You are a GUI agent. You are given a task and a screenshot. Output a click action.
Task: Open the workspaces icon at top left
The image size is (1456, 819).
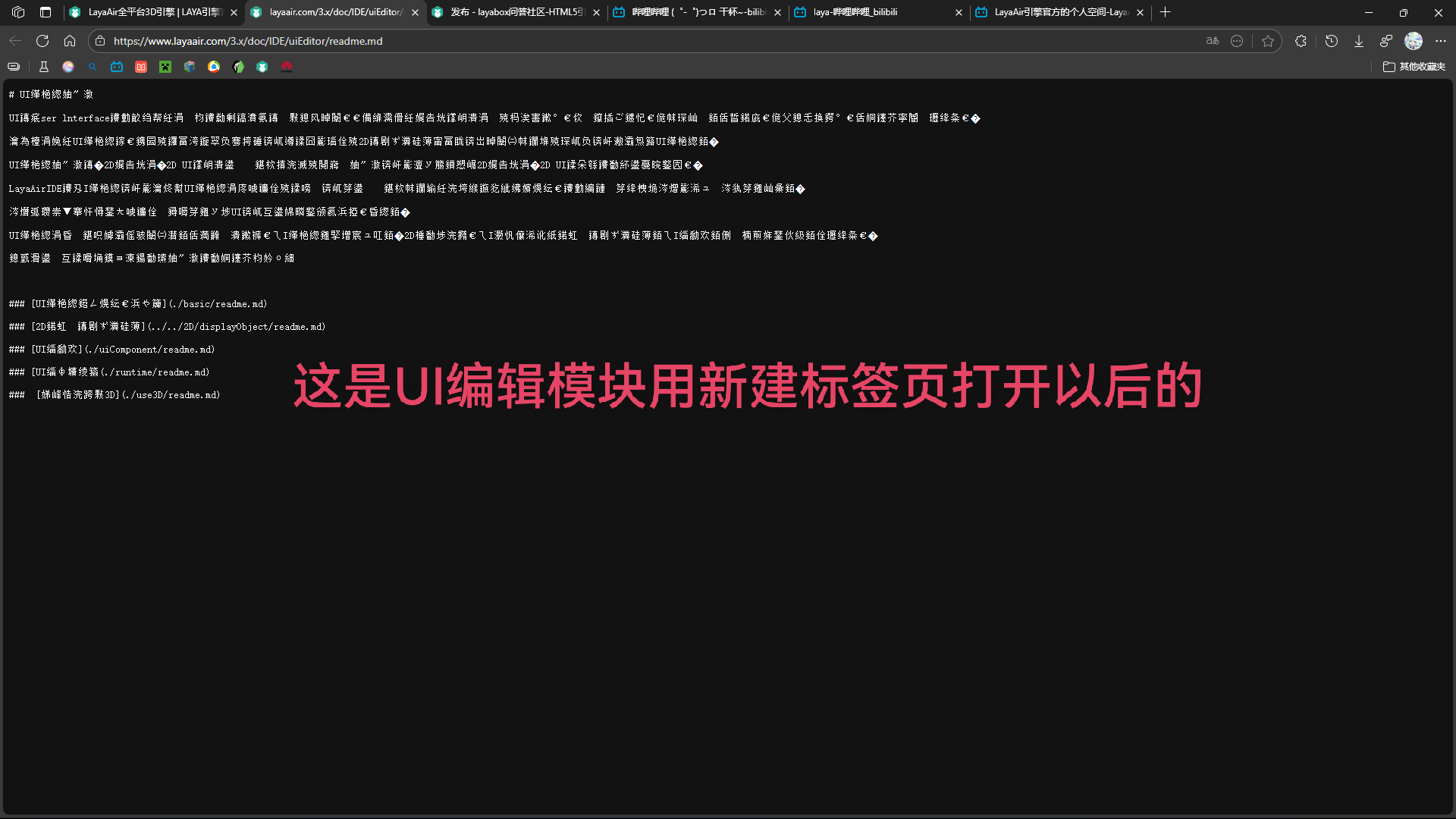18,12
